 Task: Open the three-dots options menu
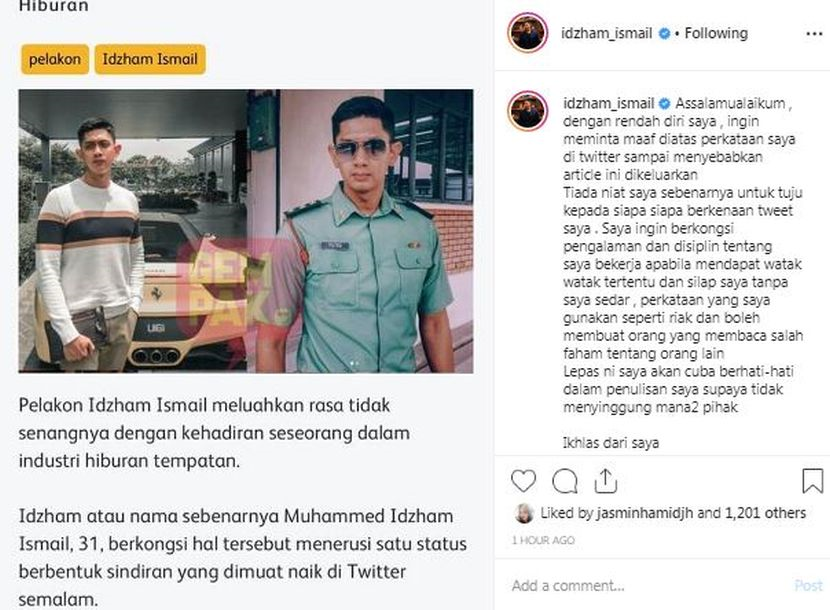[x=814, y=34]
